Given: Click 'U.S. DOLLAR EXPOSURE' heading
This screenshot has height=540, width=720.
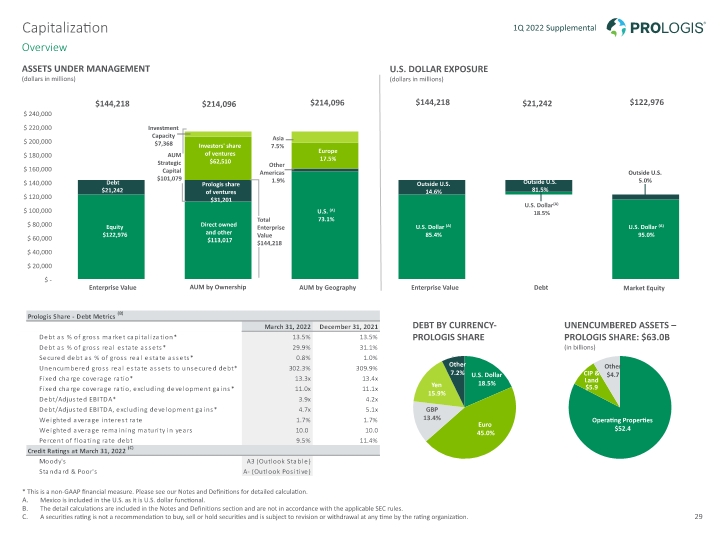Looking at the screenshot, I should [439, 69].
